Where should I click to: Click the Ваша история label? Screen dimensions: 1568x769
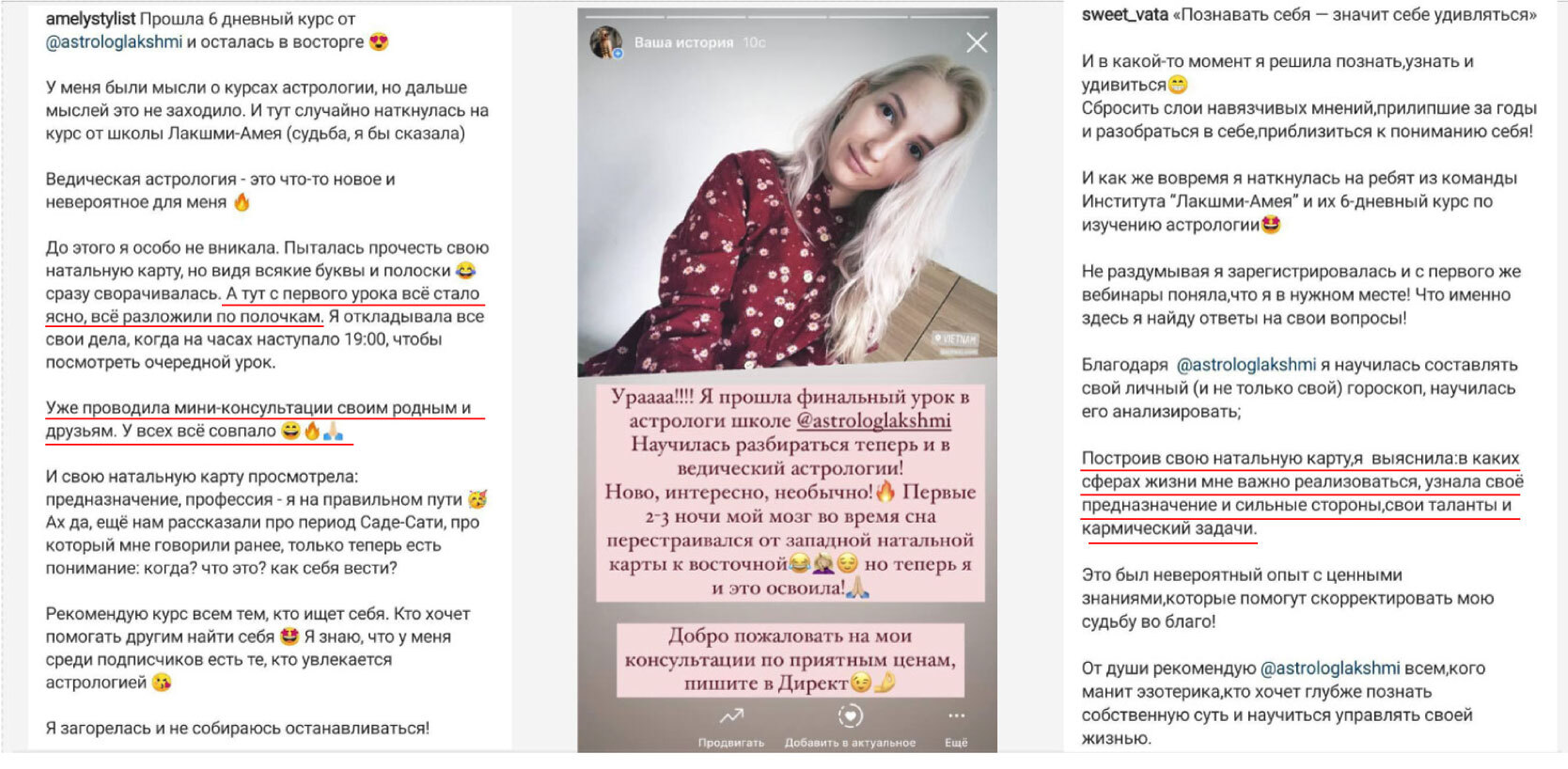tap(683, 42)
